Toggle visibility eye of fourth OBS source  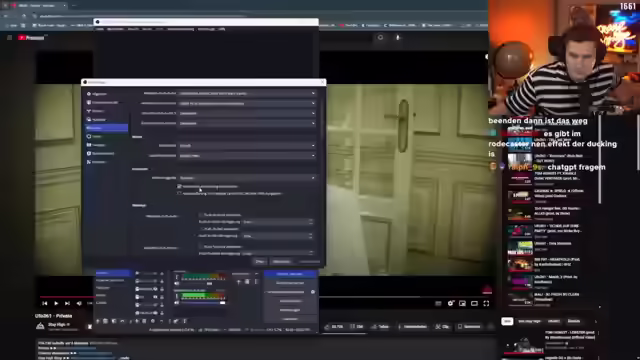[x=155, y=297]
